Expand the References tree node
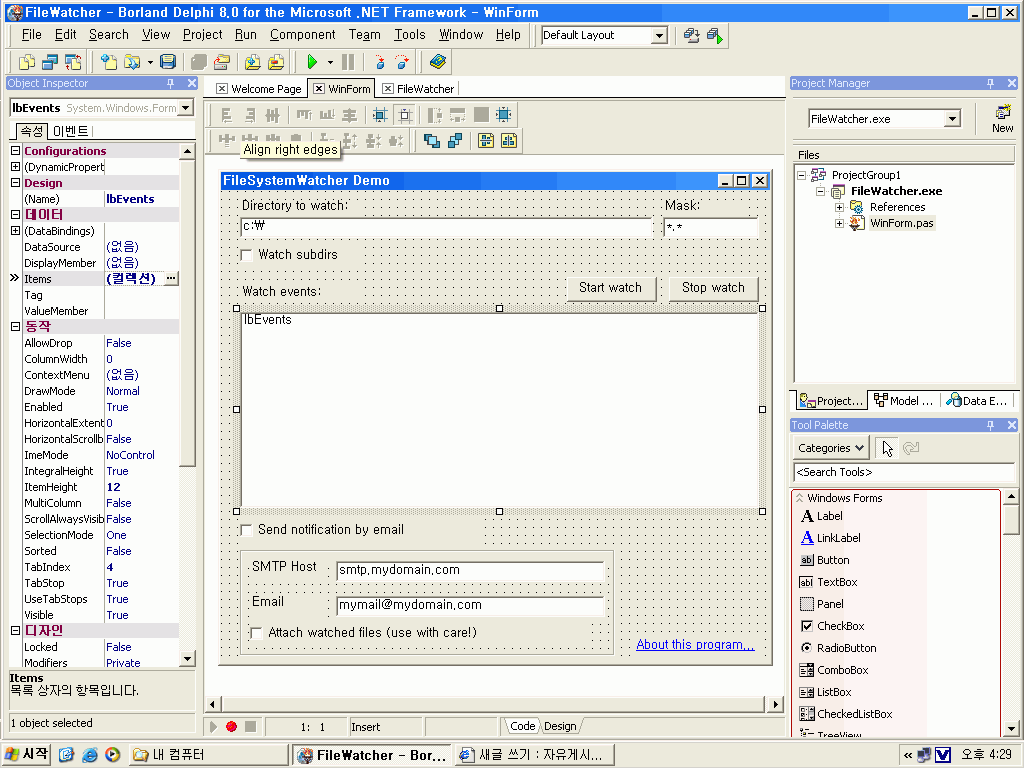Screen dimensions: 1024x768 (840, 207)
